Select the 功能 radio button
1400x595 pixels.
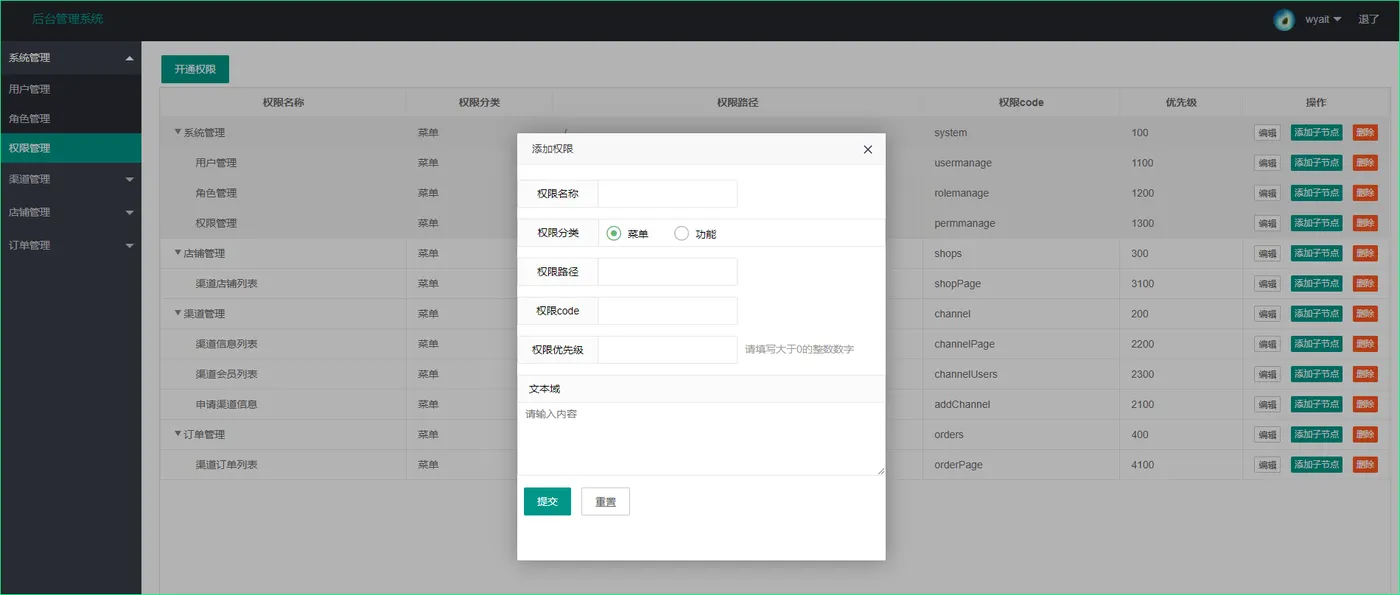[682, 233]
